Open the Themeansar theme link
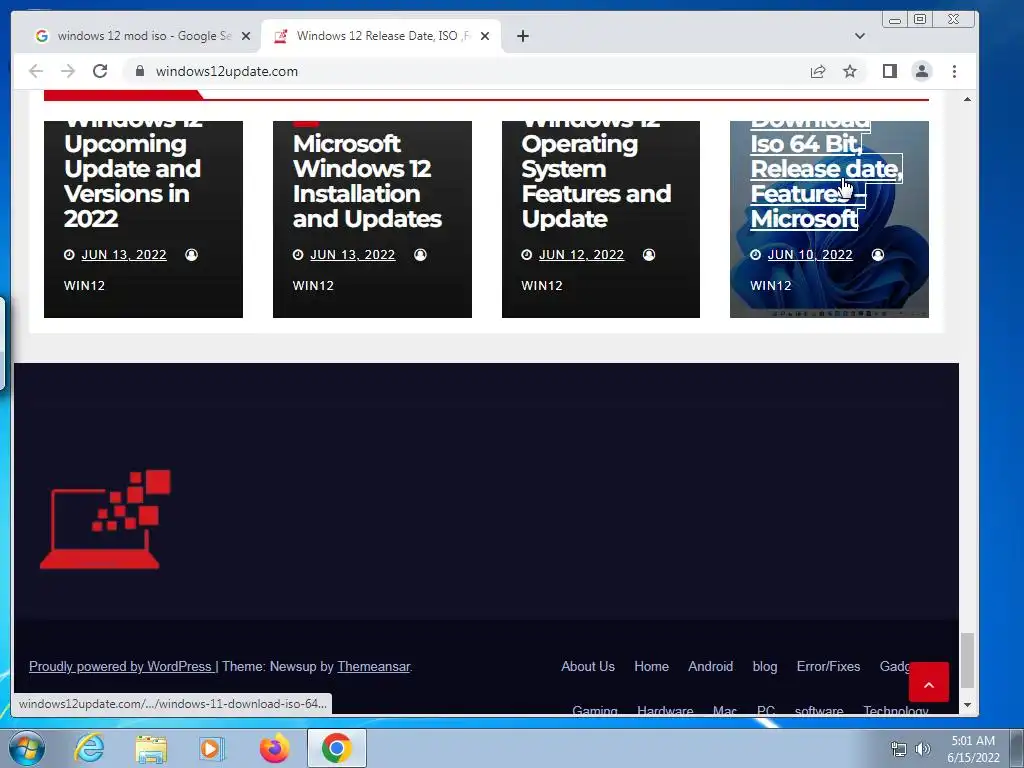The image size is (1024, 768). coord(374,666)
